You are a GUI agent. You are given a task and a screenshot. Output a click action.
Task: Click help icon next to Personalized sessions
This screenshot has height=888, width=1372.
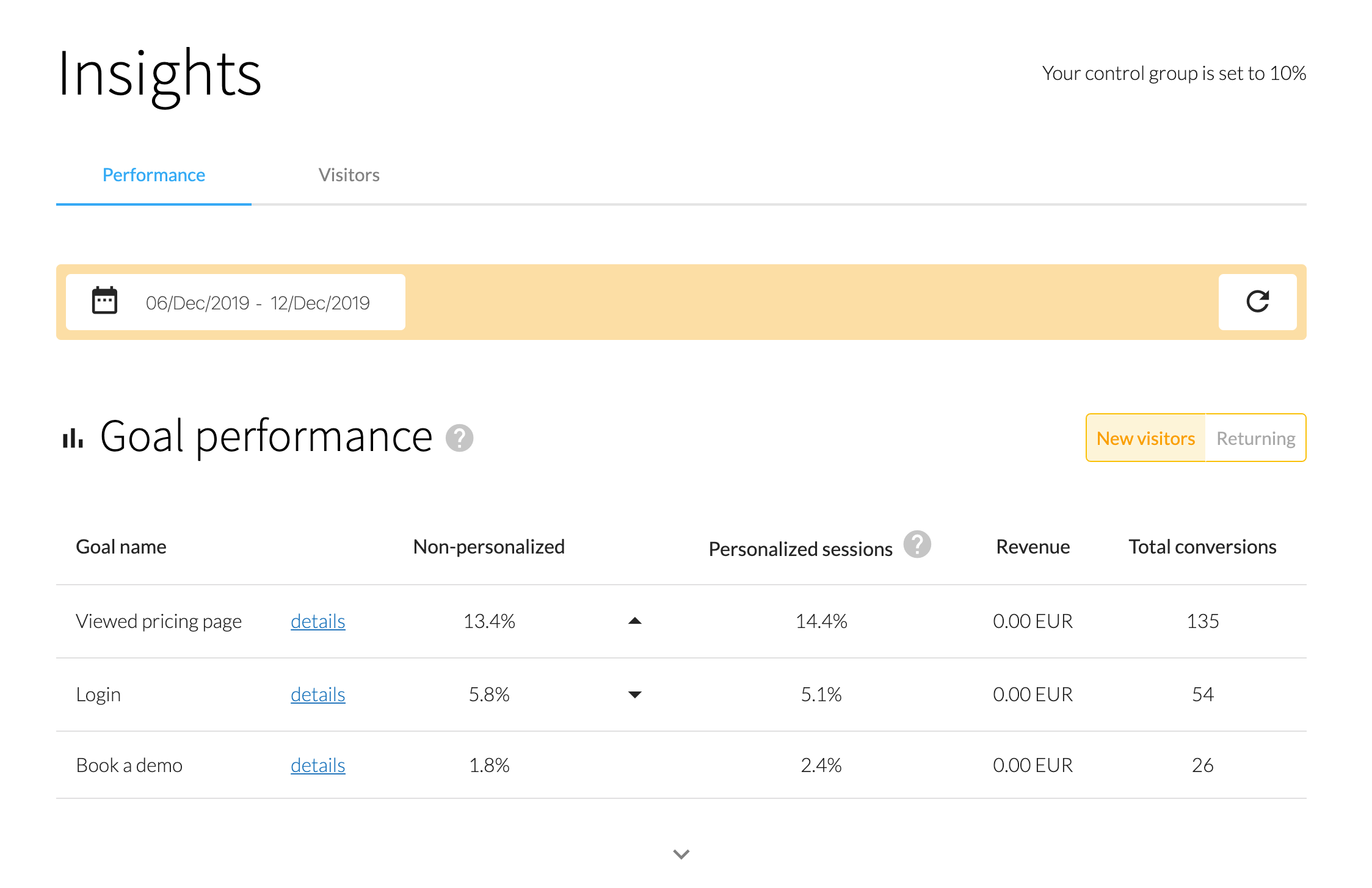coord(917,544)
